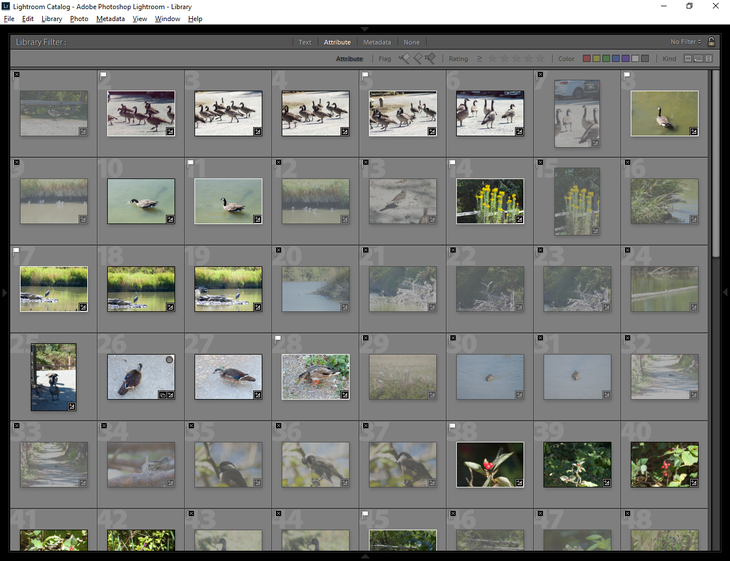Filter by yellow color label
The image size is (730, 561).
tap(596, 59)
